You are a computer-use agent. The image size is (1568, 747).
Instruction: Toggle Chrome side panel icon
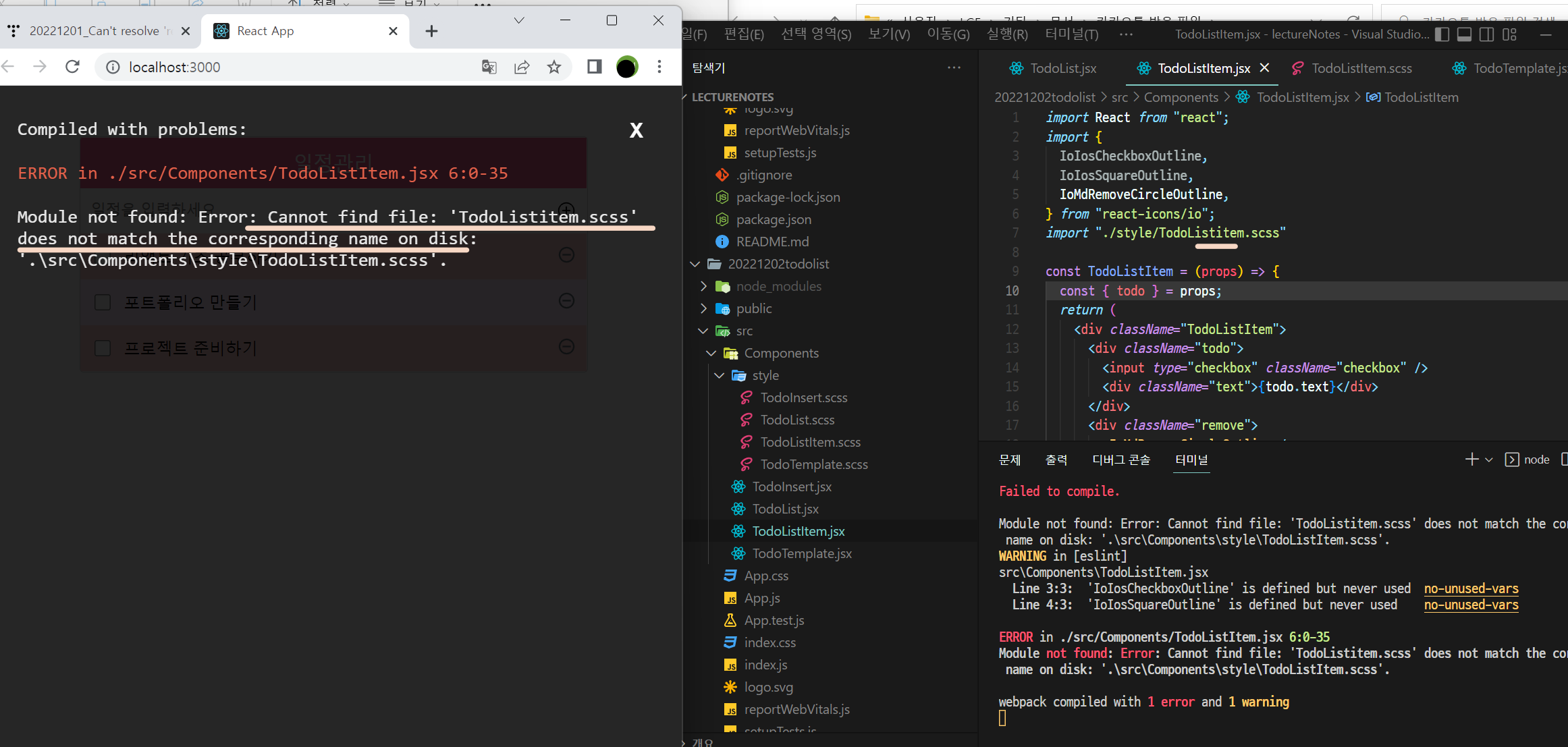594,67
